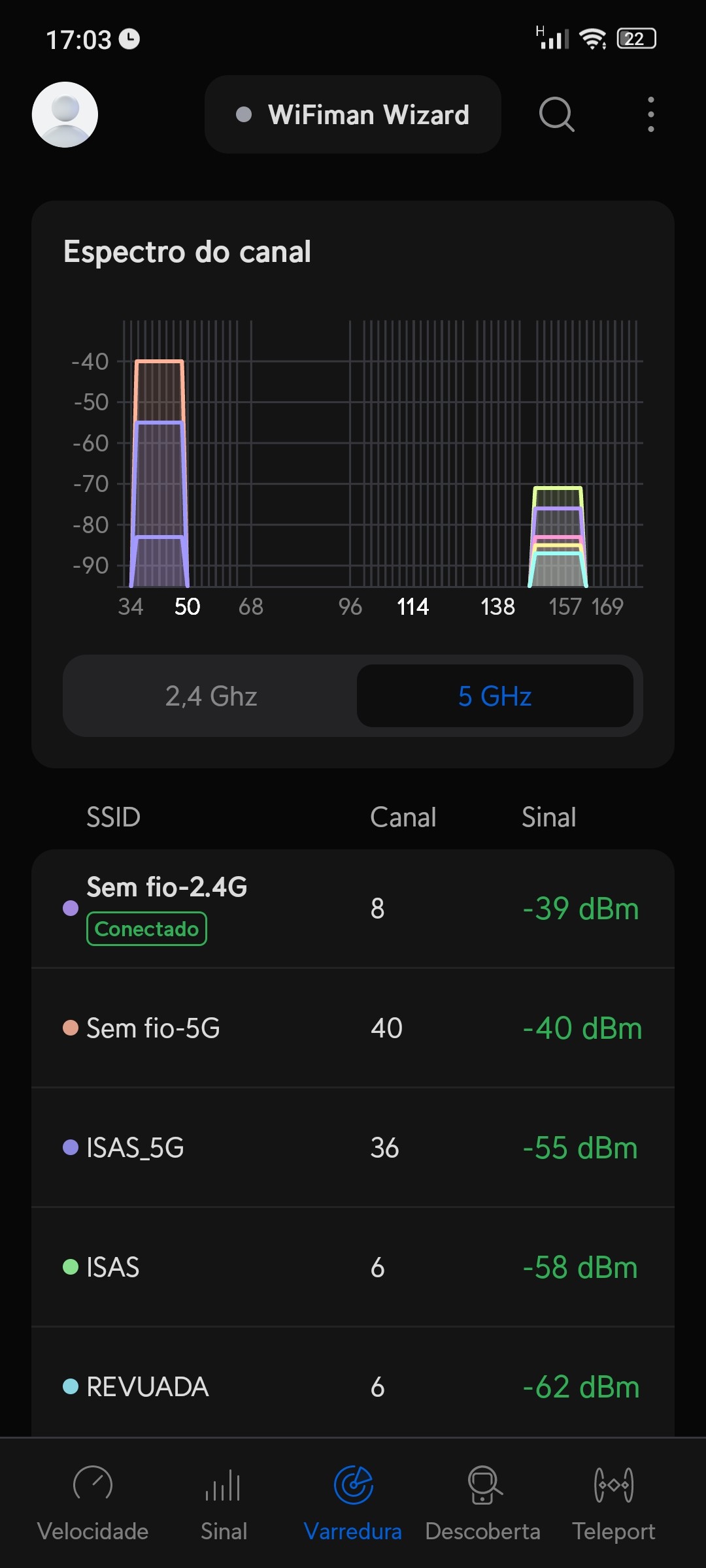706x1568 pixels.
Task: Sort networks by SSID column header
Action: point(114,817)
